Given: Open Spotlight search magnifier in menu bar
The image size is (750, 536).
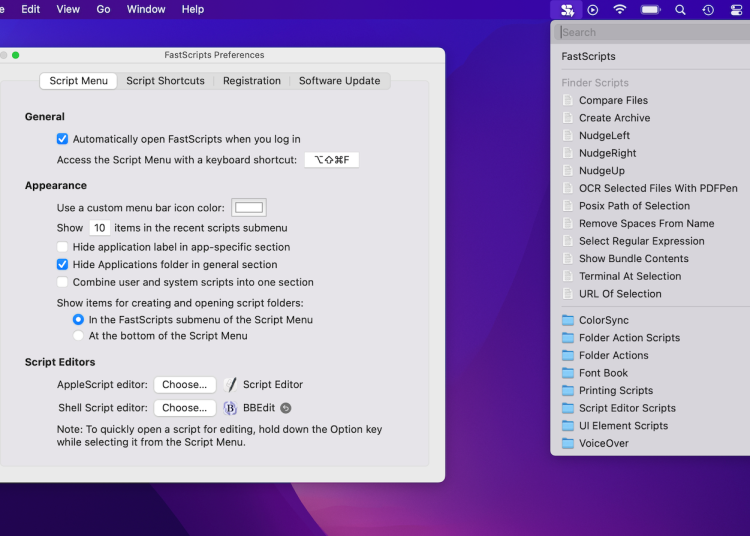Looking at the screenshot, I should (680, 10).
